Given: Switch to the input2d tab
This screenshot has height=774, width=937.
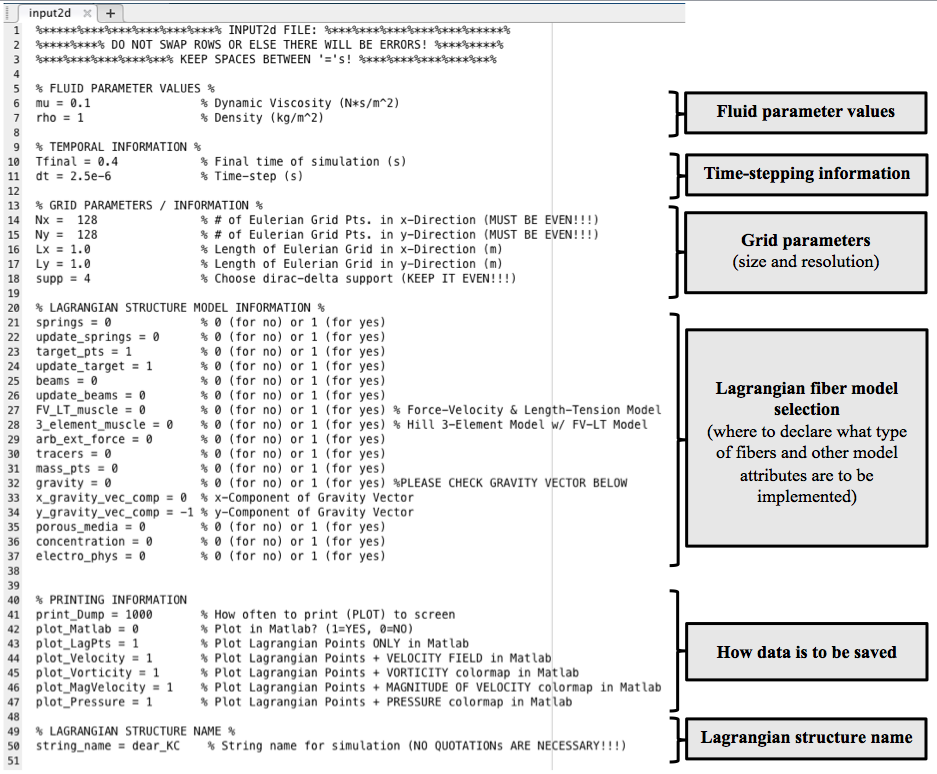Looking at the screenshot, I should pyautogui.click(x=49, y=13).
